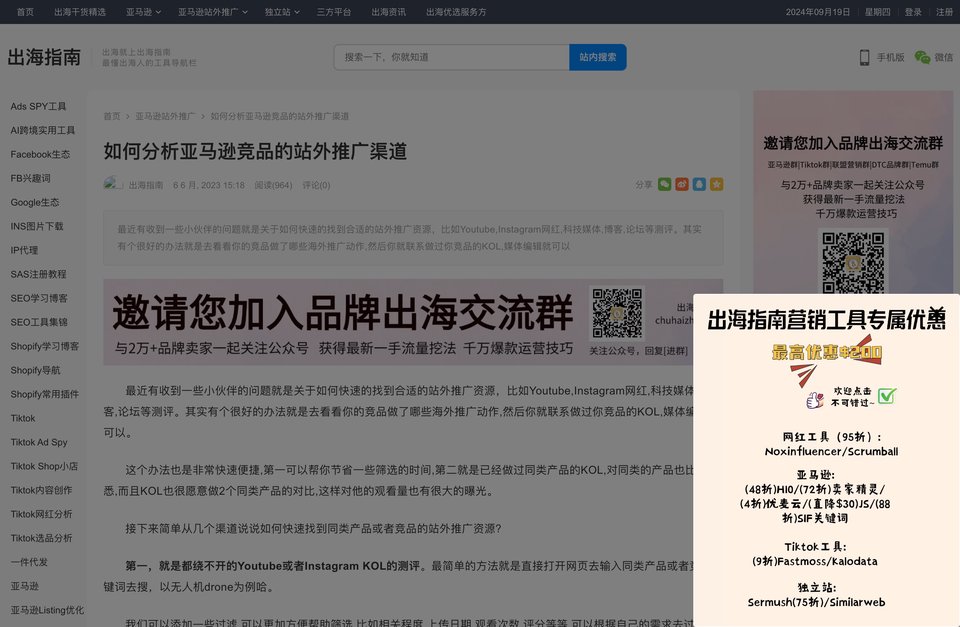Click the 出海指南 site logo
This screenshot has height=627, width=960.
(x=44, y=57)
